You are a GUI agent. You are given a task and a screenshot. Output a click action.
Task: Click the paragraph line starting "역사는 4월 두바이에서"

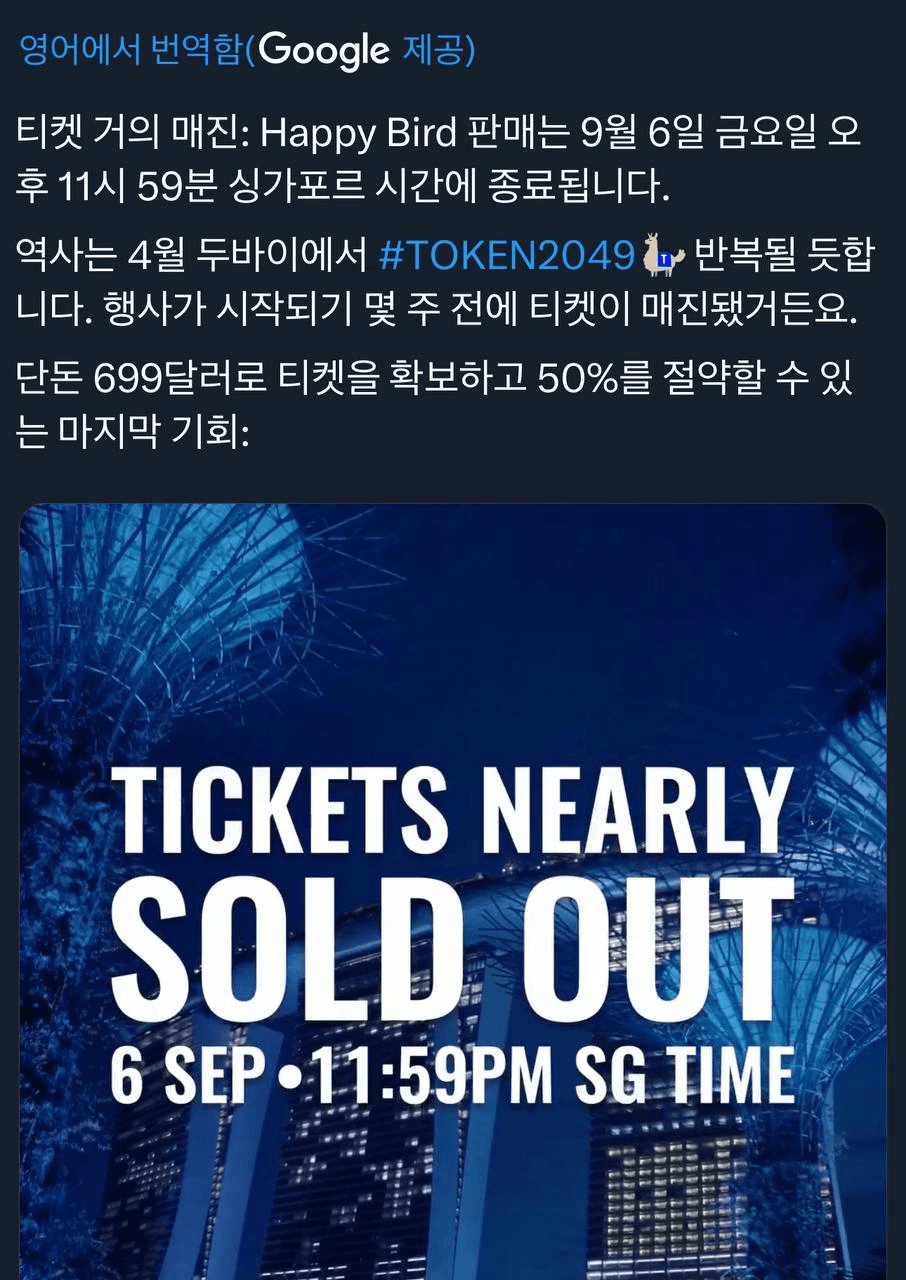pyautogui.click(x=195, y=257)
